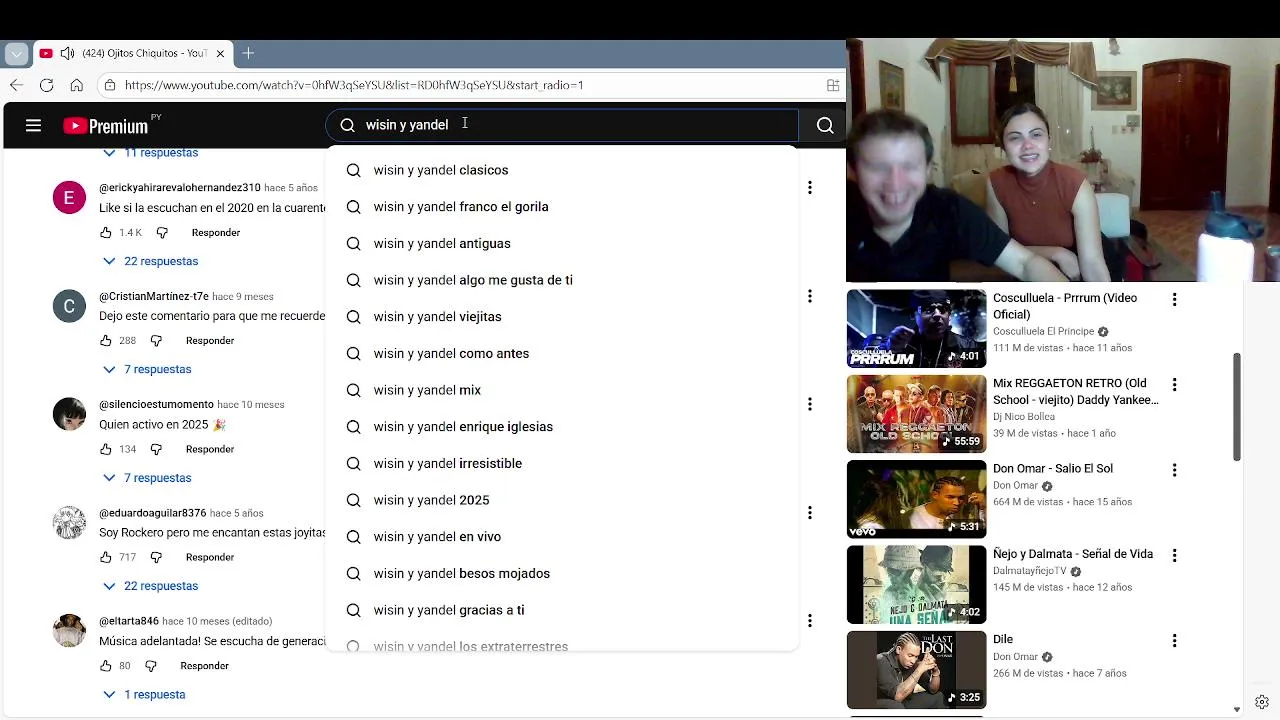
Task: Expand 22 respuestas under eduardoaguilar8376 comment
Action: pos(150,586)
